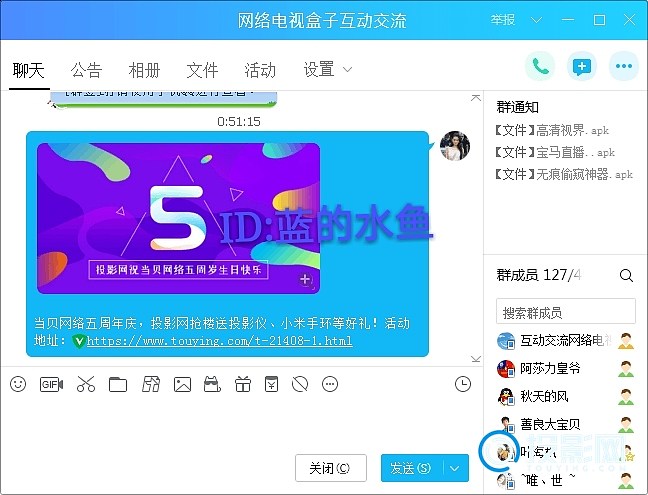The height and width of the screenshot is (495, 648).
Task: Insert a picture using image icon
Action: tap(182, 384)
